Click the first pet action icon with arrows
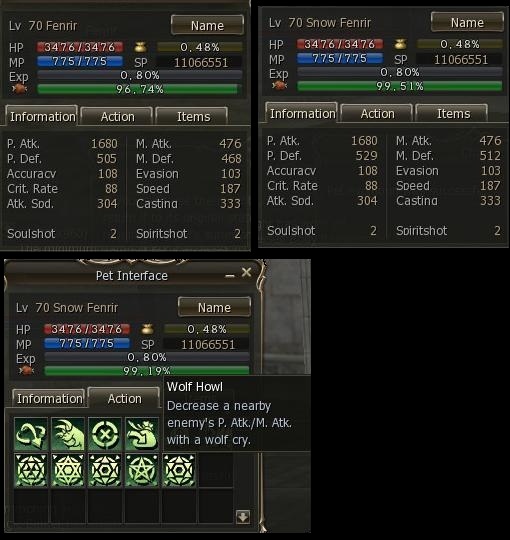 (x=31, y=434)
